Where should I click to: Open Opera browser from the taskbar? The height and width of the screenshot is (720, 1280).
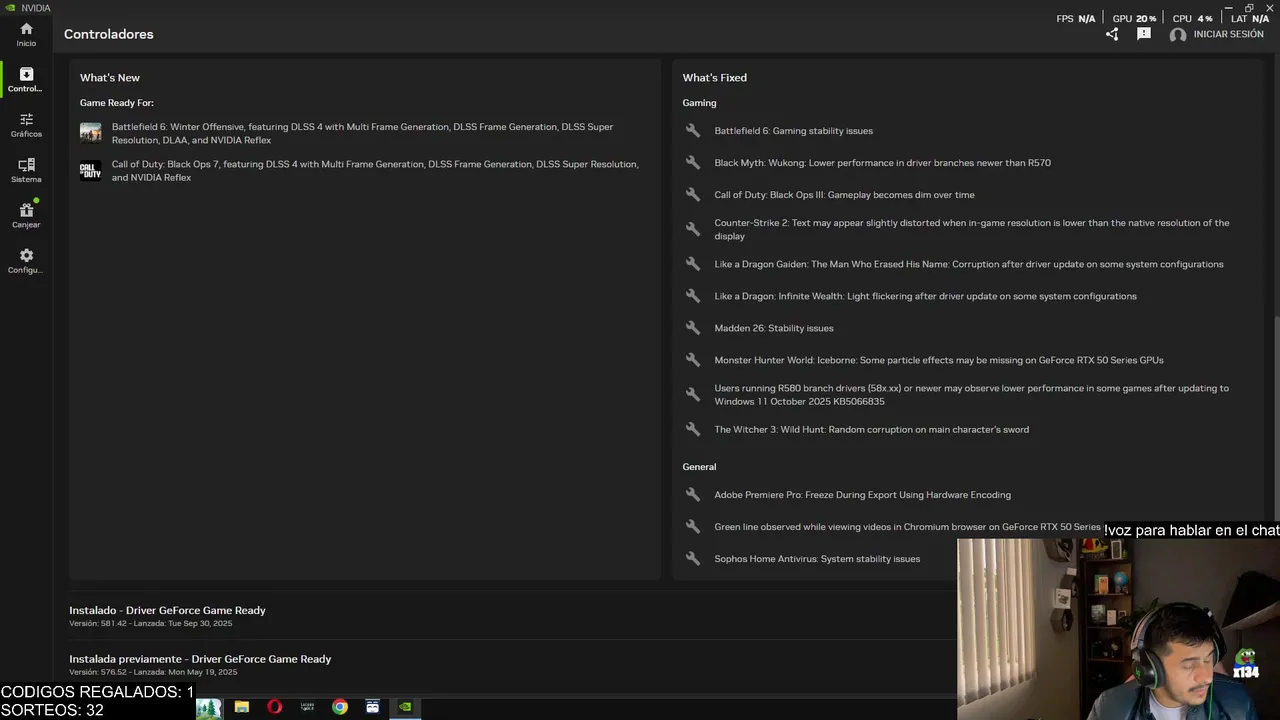(x=275, y=707)
